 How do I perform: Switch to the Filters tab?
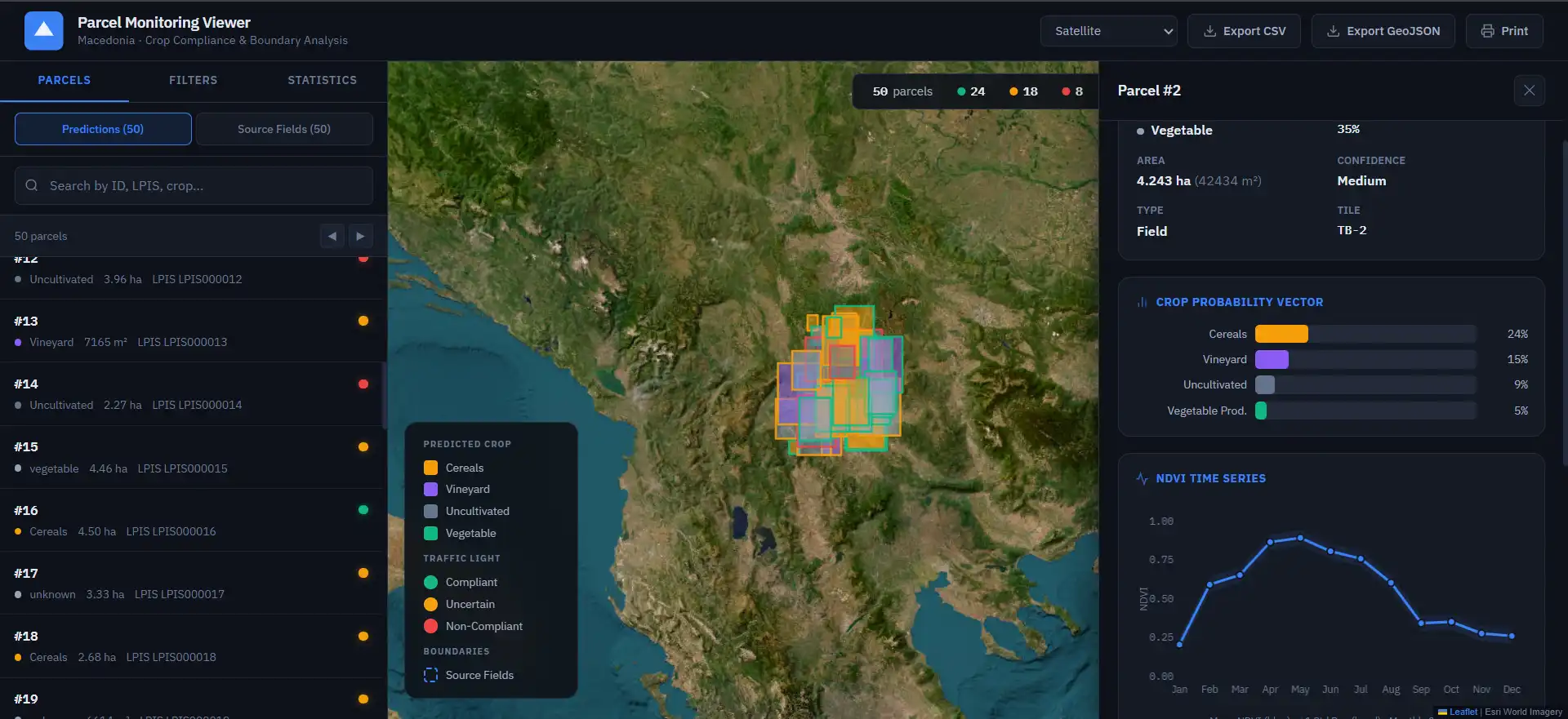pyautogui.click(x=194, y=81)
